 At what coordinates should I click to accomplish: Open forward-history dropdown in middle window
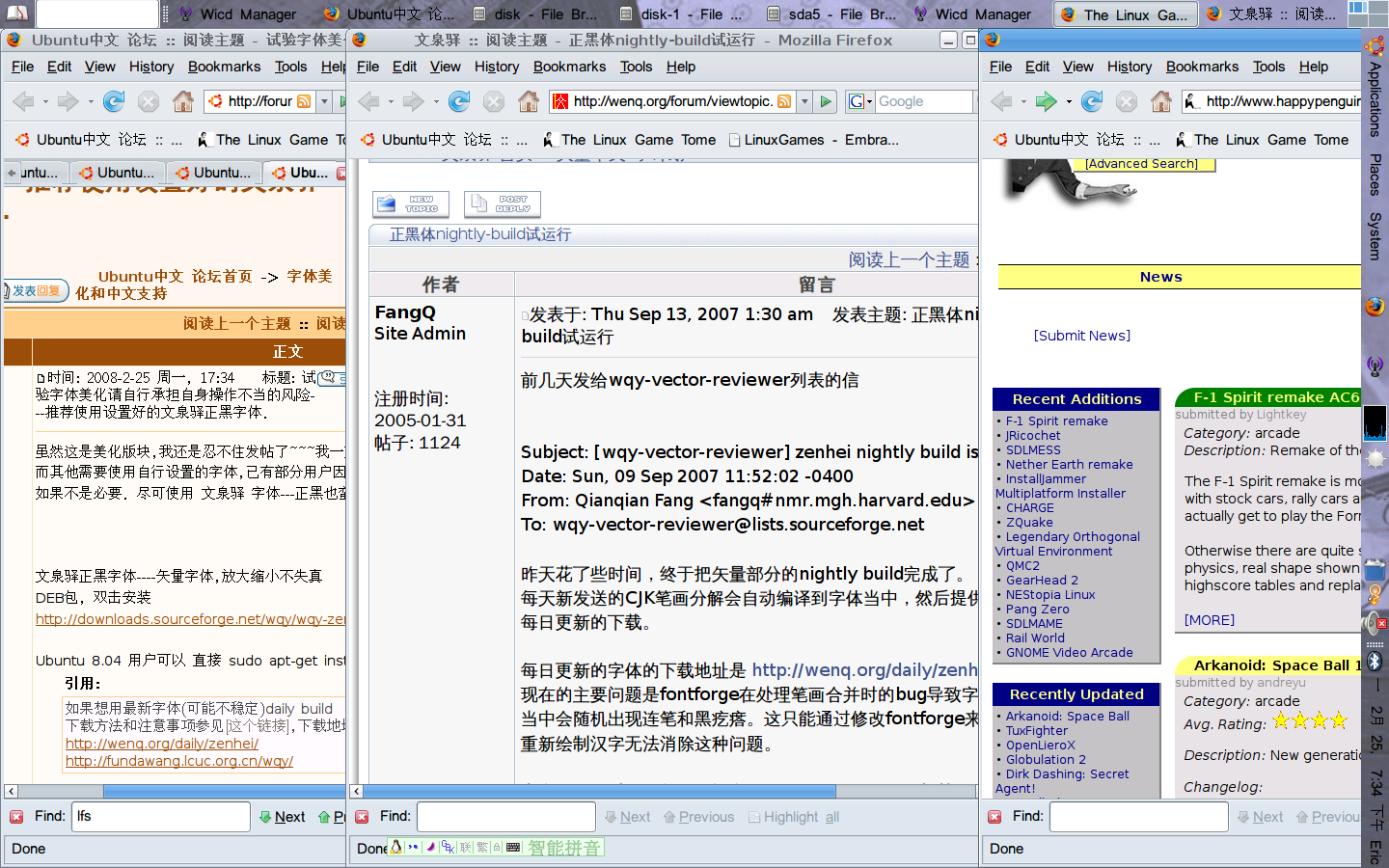pos(436,101)
